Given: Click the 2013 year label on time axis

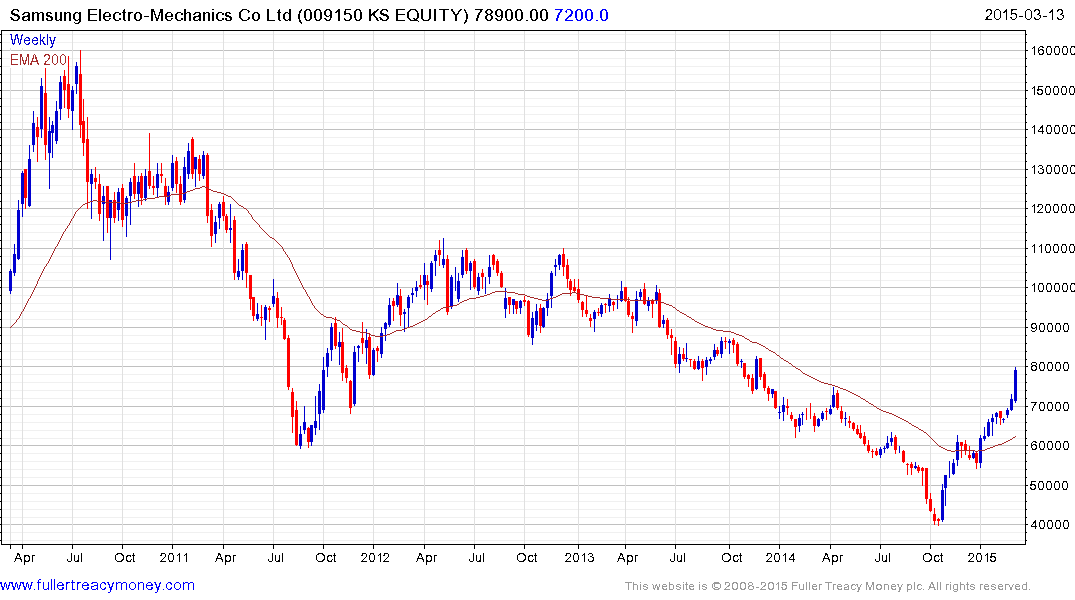Looking at the screenshot, I should click(x=579, y=557).
